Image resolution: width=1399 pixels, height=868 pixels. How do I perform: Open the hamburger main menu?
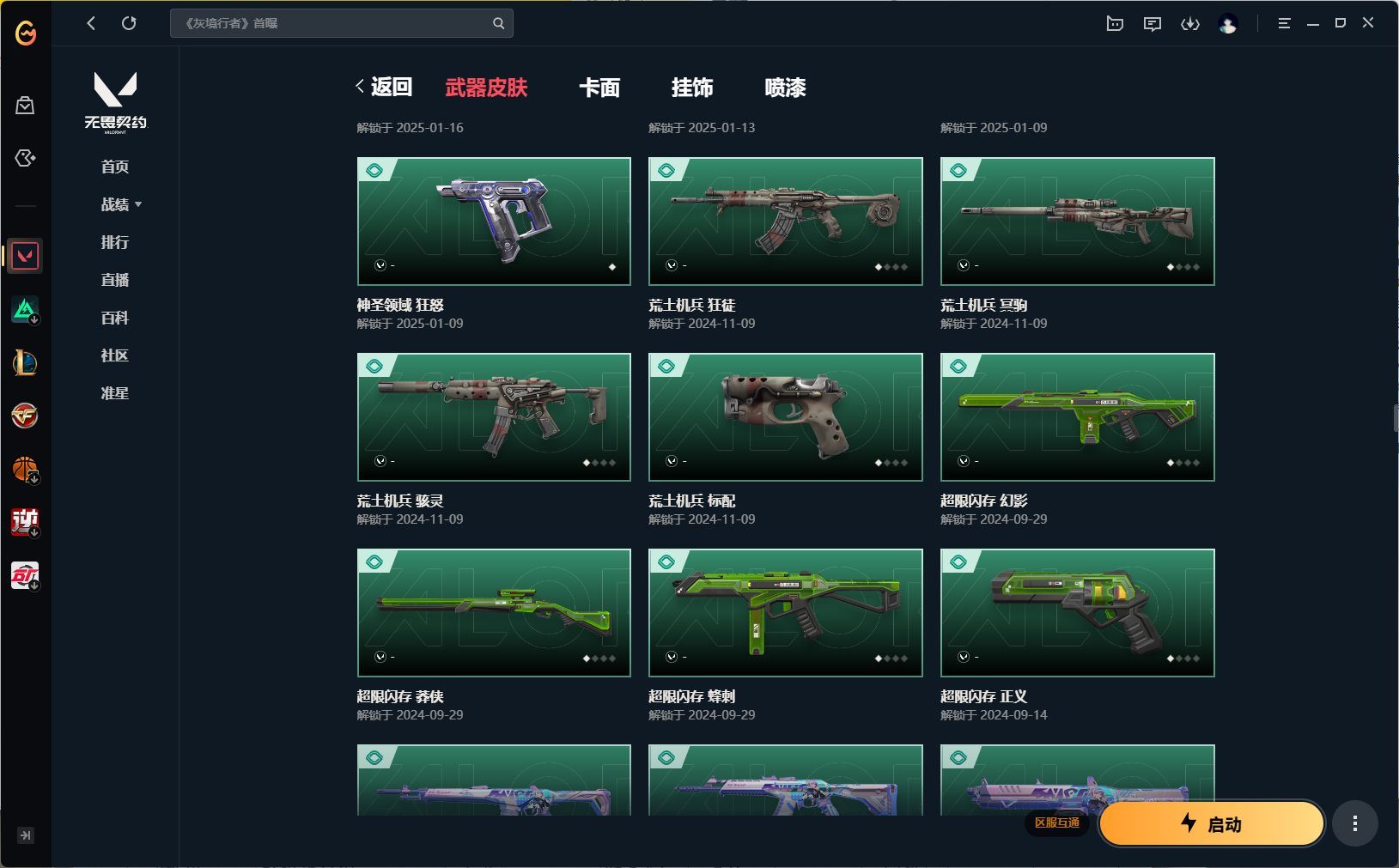1284,24
